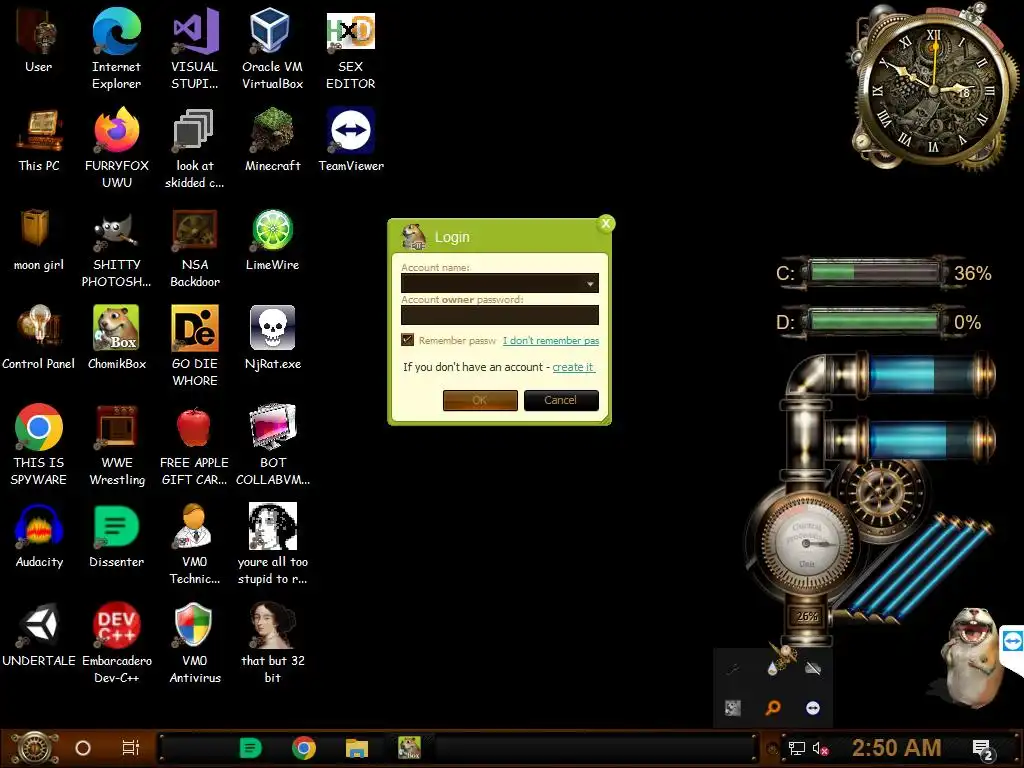This screenshot has height=768, width=1024.
Task: Select the 'that but 32 bit' icon
Action: click(x=272, y=643)
